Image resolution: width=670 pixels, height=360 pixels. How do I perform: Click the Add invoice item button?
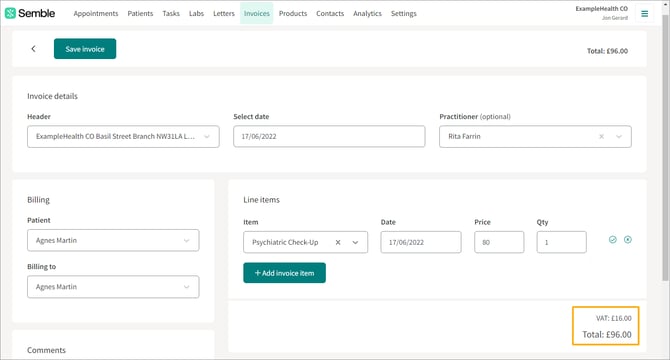coord(285,273)
